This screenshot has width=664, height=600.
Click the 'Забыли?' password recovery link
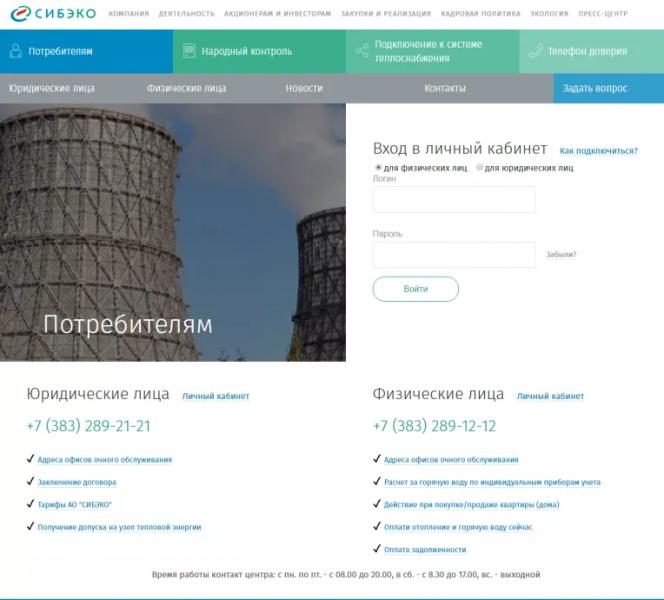click(561, 255)
